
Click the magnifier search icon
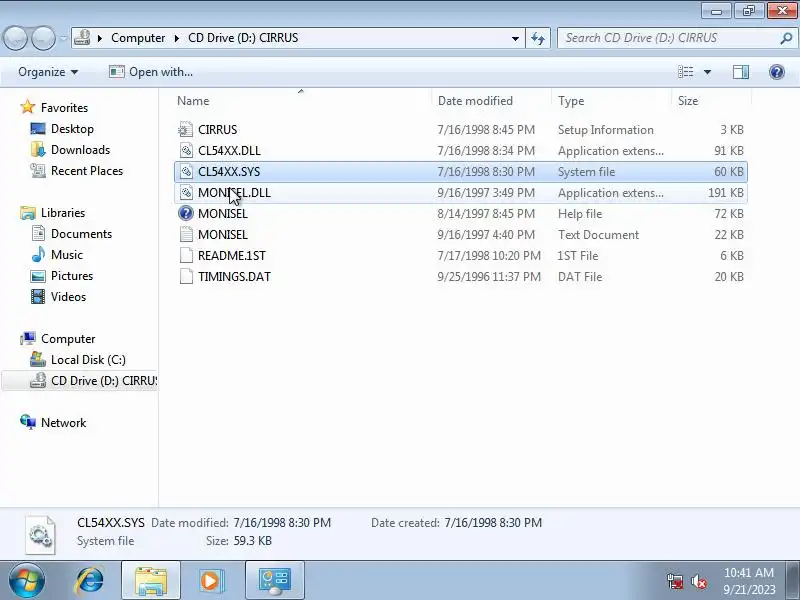(x=786, y=38)
